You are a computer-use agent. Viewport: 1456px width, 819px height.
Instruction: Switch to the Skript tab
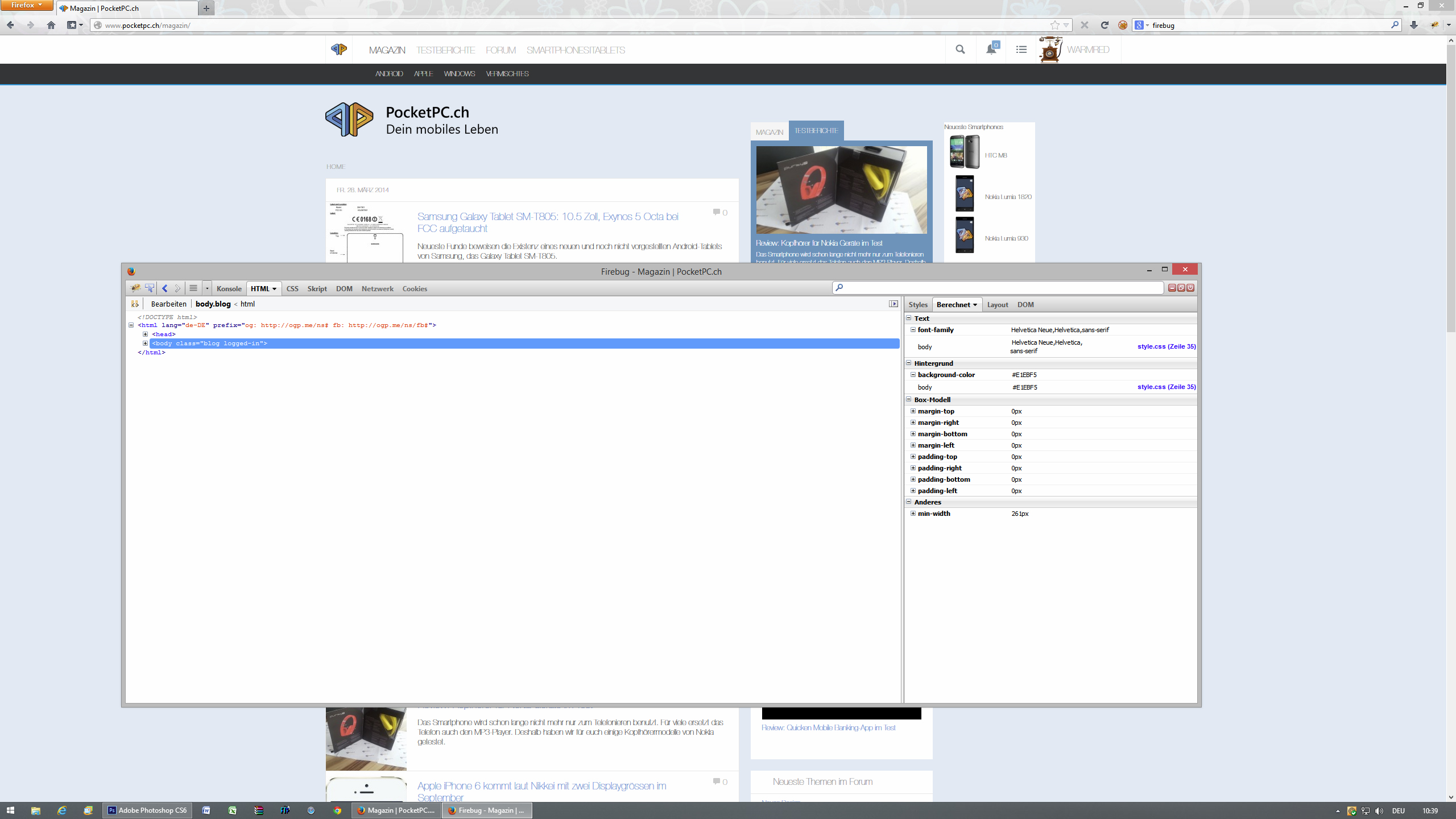[317, 289]
